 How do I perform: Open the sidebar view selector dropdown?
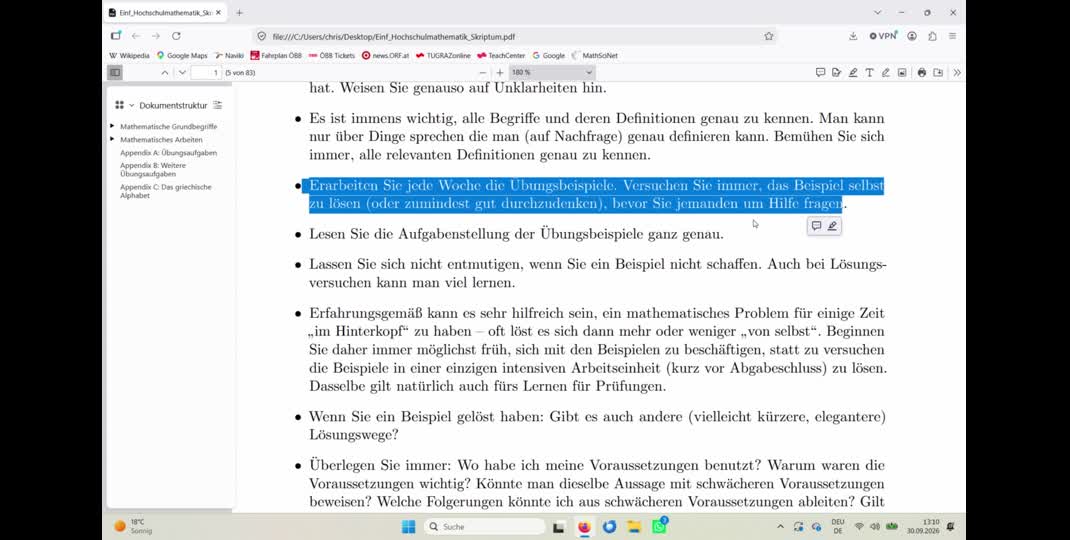(x=124, y=105)
